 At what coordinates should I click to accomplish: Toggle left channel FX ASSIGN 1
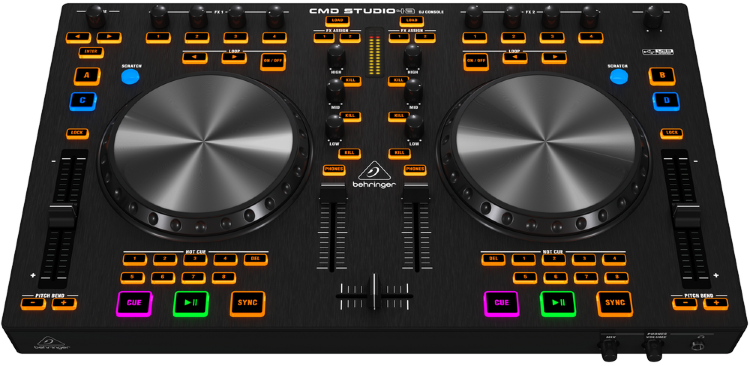click(x=324, y=38)
